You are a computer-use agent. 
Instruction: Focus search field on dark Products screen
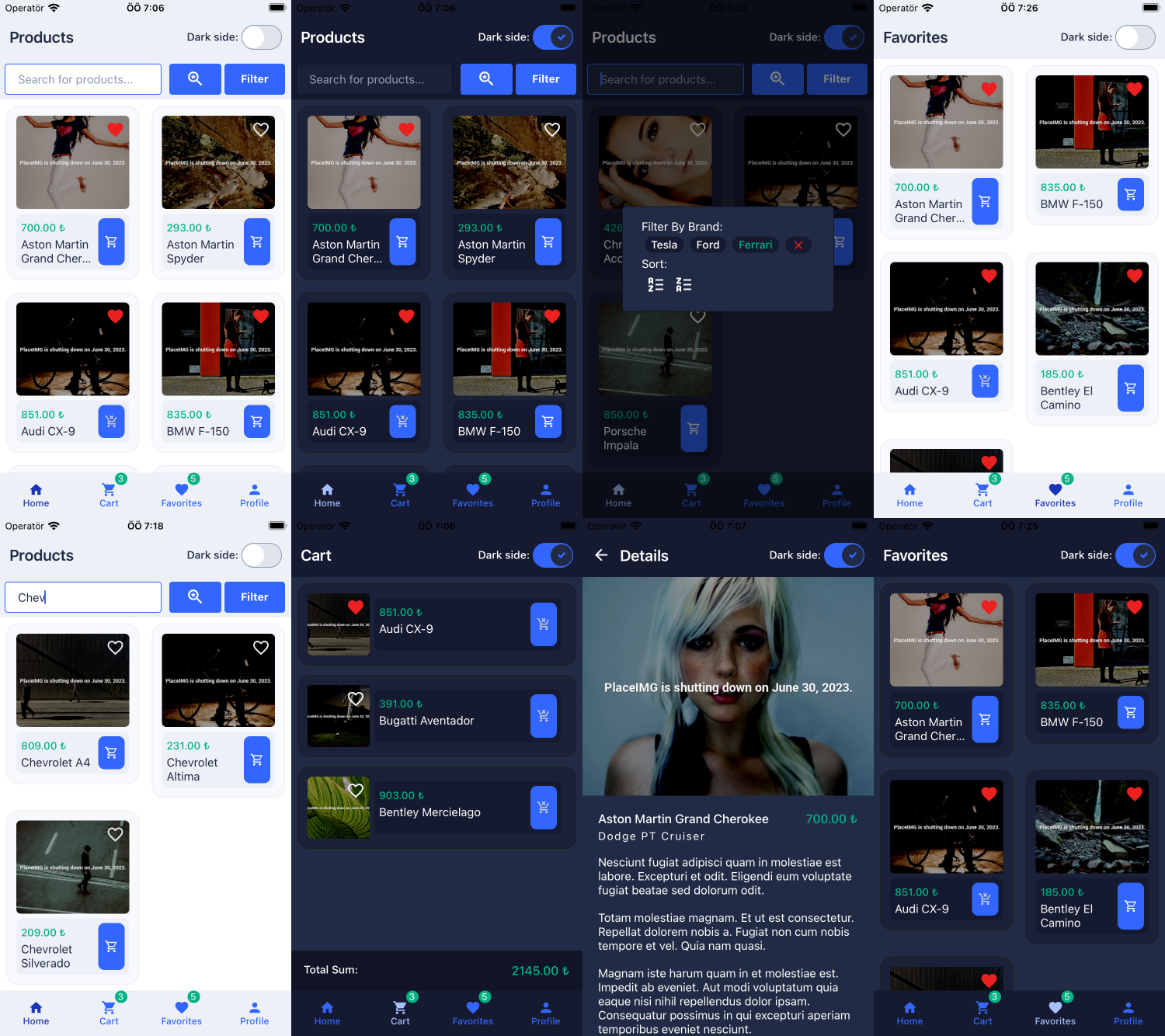pos(374,78)
